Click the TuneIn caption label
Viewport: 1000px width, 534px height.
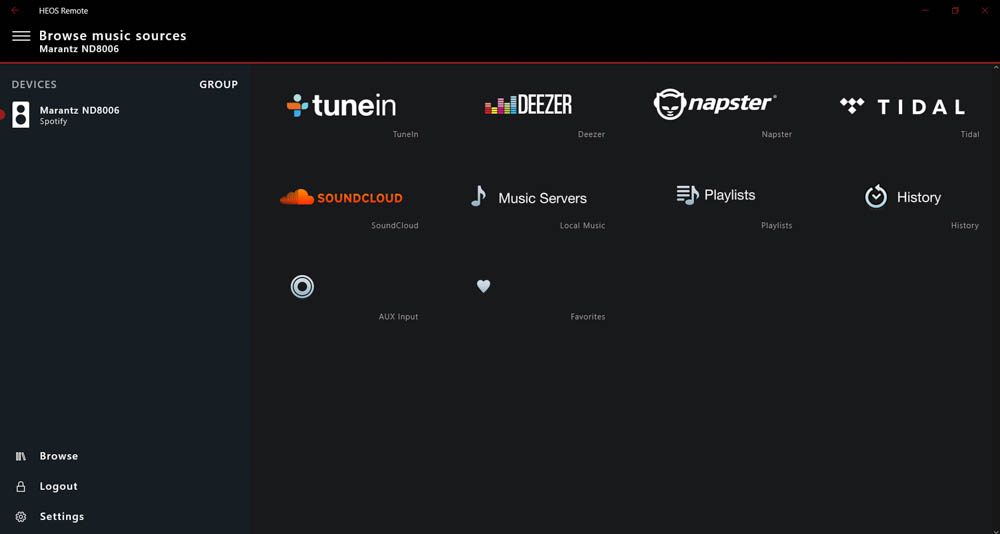click(x=406, y=135)
